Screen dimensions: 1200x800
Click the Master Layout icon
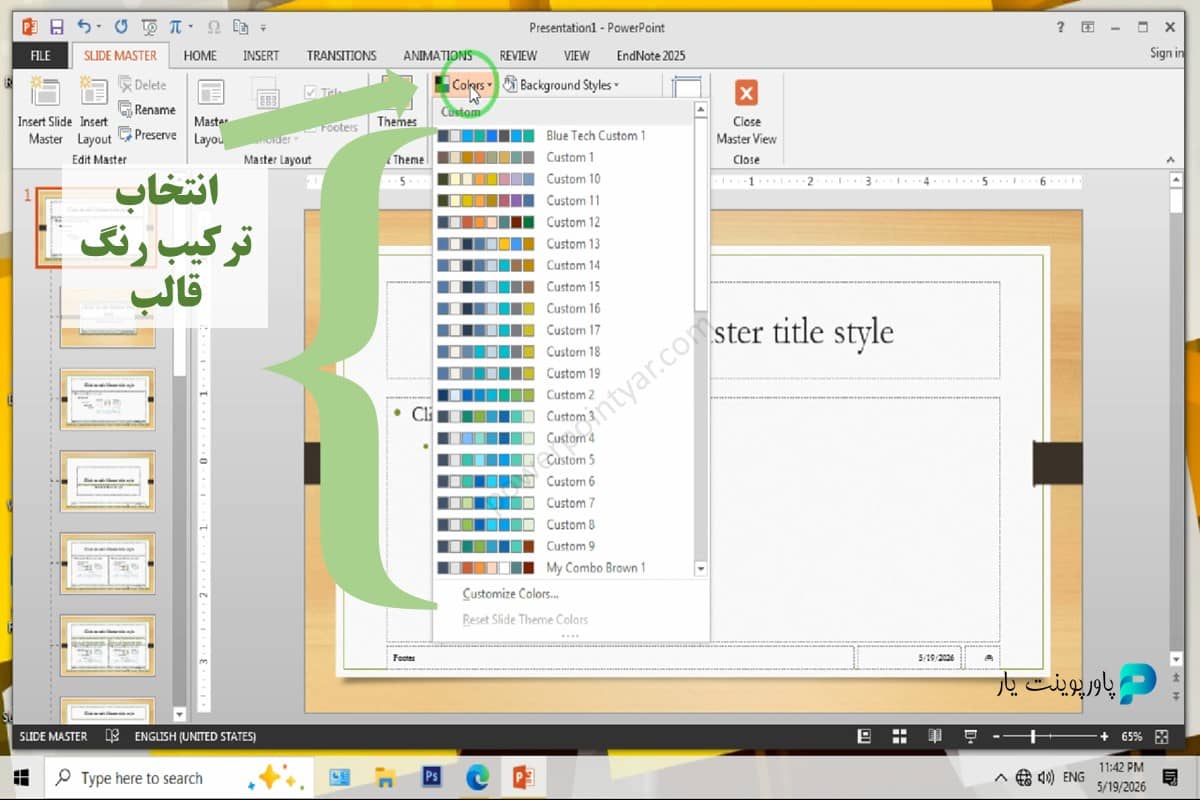click(210, 93)
